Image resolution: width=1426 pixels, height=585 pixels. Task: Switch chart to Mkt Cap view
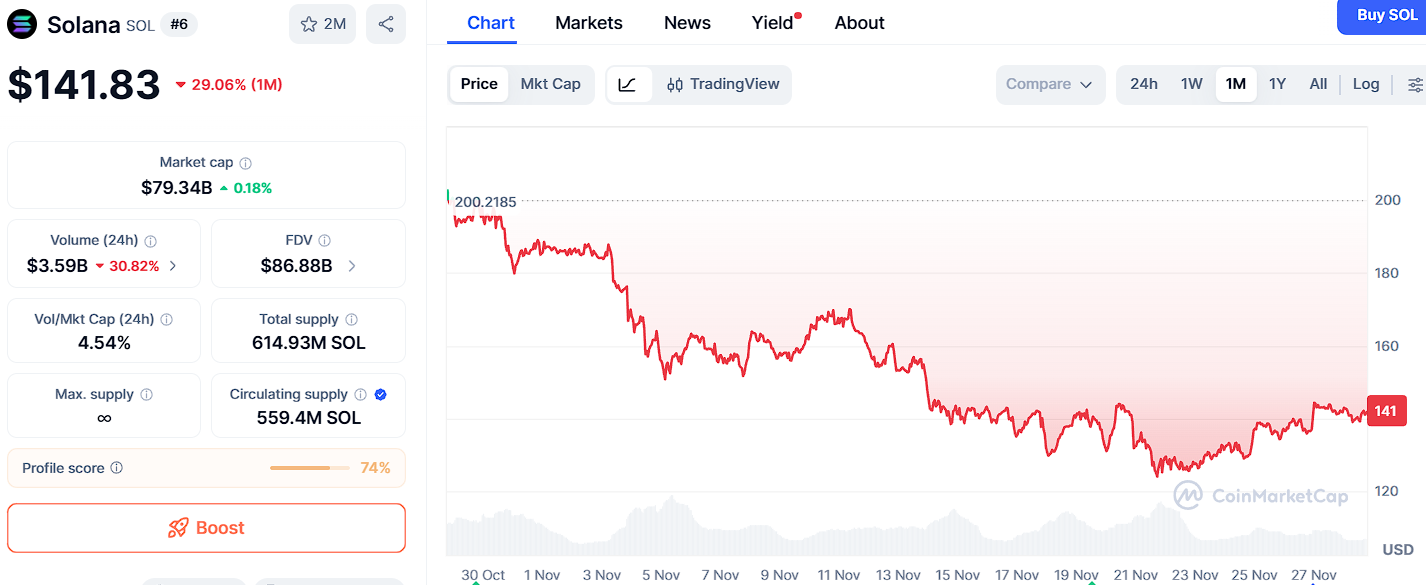click(x=551, y=84)
